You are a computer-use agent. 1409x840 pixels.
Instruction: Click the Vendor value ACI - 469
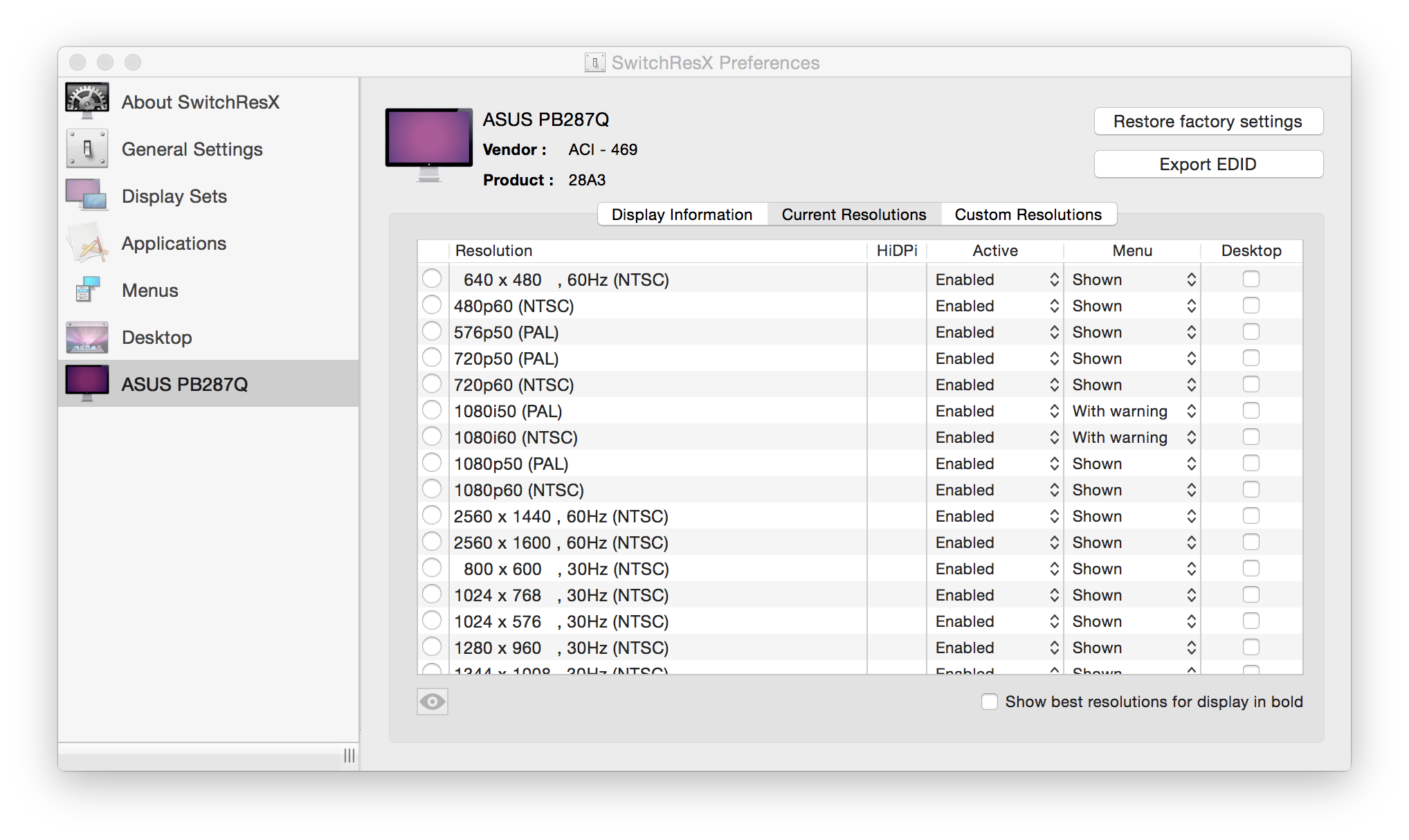coord(603,149)
